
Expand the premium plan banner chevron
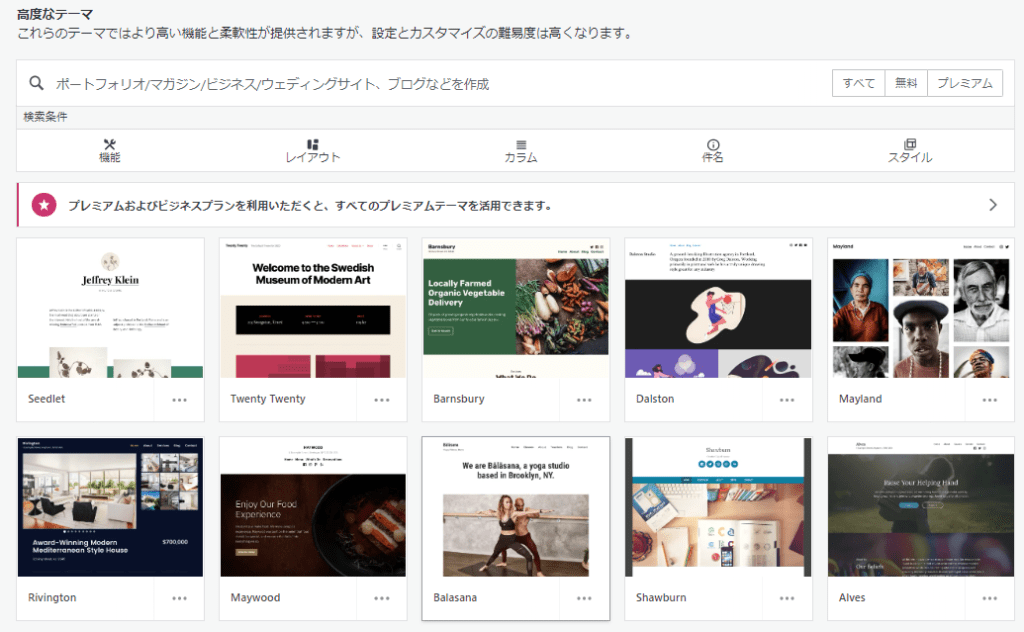pos(992,205)
